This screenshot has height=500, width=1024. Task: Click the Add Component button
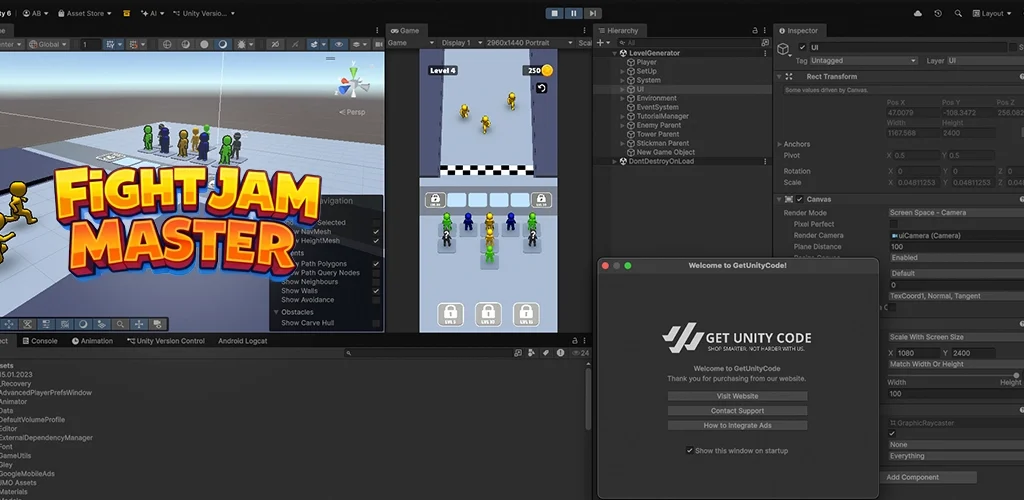click(929, 477)
